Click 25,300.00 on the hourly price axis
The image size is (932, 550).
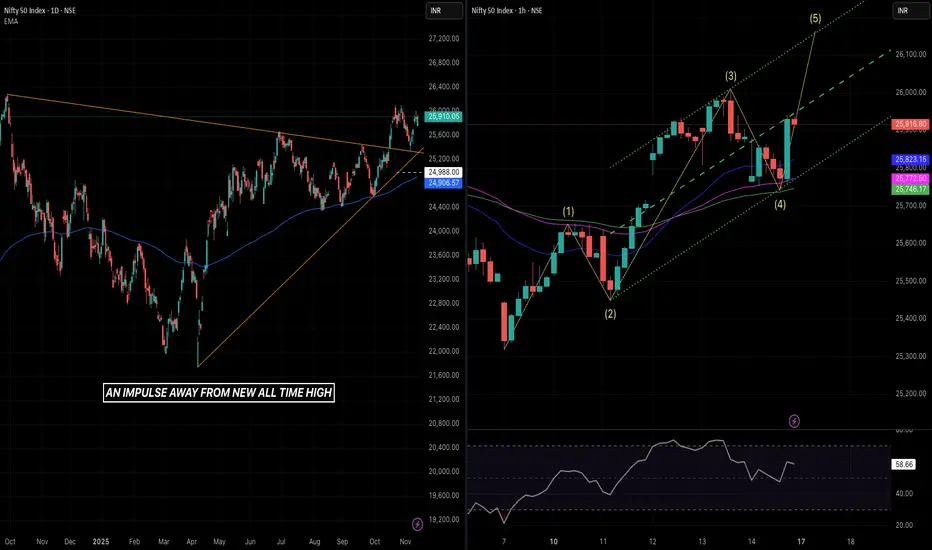[x=911, y=356]
